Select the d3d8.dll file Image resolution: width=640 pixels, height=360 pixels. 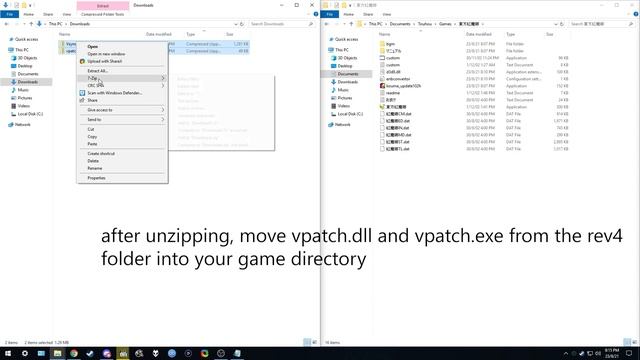393,72
